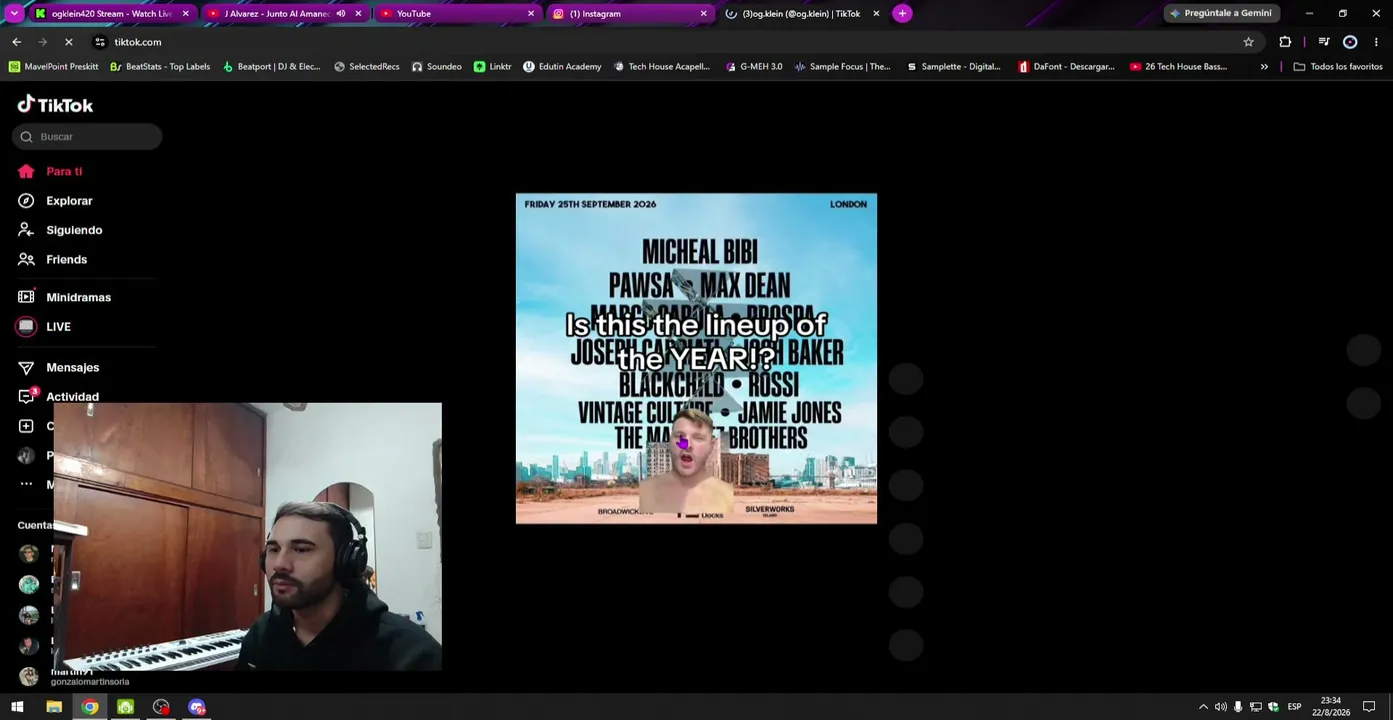
Task: Click the Actividad icon with badge
Action: [x=26, y=396]
